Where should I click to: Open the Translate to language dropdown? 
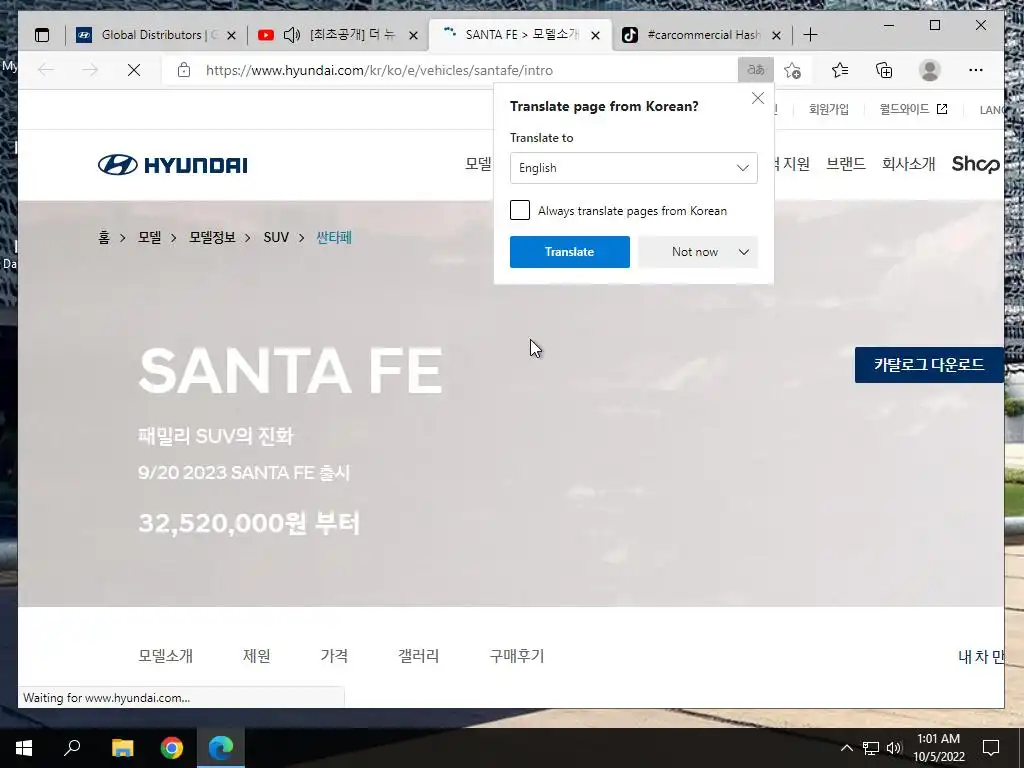click(x=633, y=168)
